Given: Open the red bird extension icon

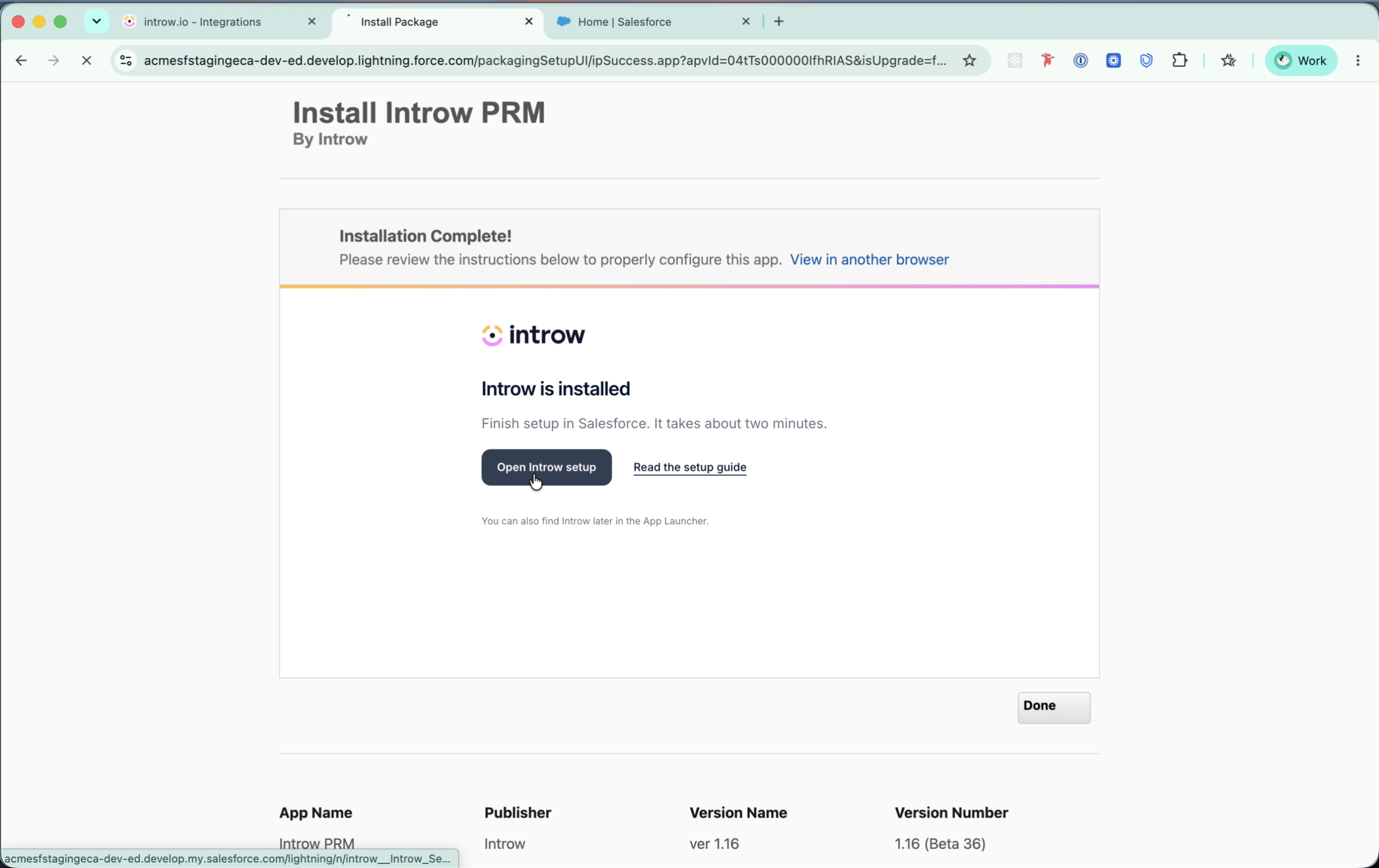Looking at the screenshot, I should tap(1047, 61).
